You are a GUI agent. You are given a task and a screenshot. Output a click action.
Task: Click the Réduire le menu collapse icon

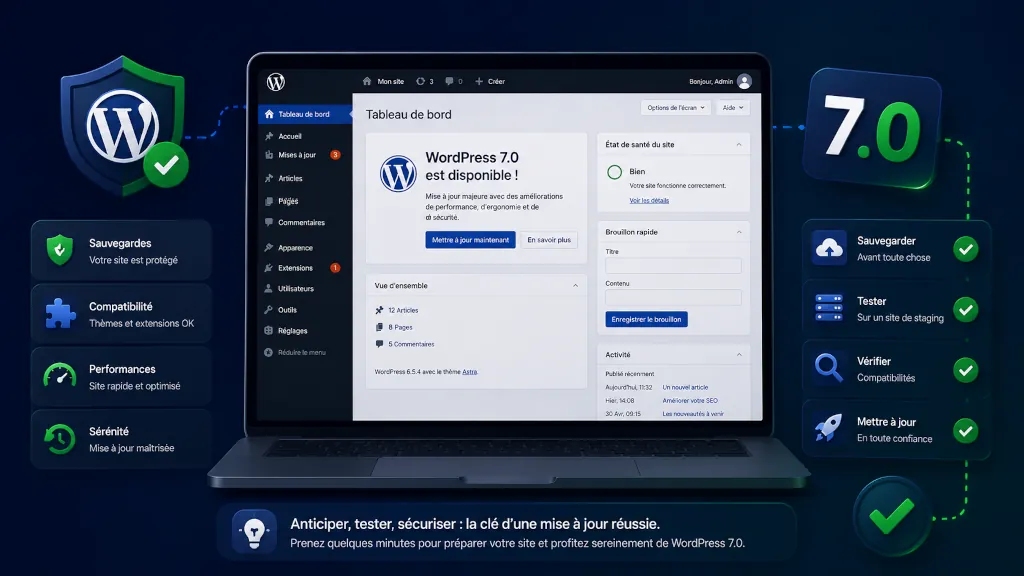tap(268, 352)
